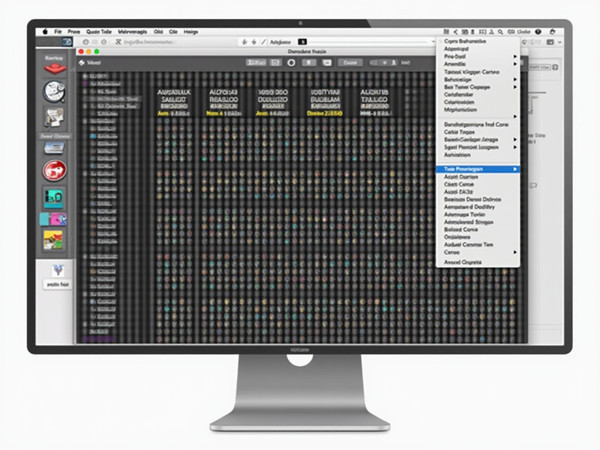Open the teal square sidebar icon
The width and height of the screenshot is (600, 450).
(54, 197)
